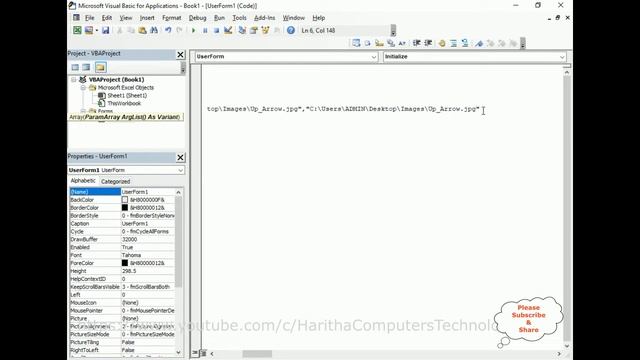This screenshot has height=360, width=640.
Task: Select the (Name) property row
Action: pyautogui.click(x=122, y=192)
